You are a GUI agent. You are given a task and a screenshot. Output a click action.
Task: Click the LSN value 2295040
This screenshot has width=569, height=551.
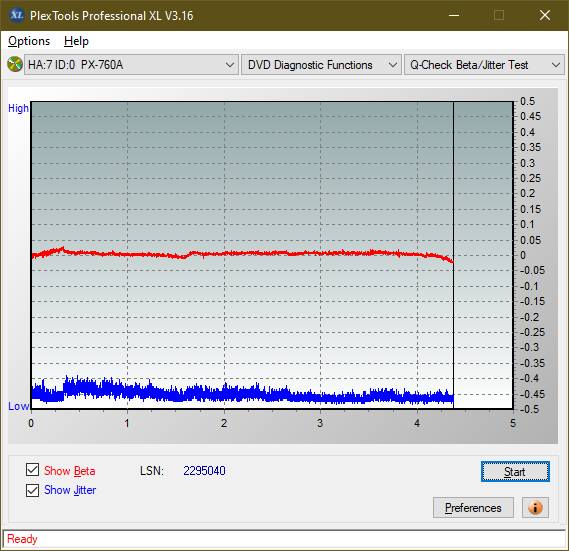(204, 471)
